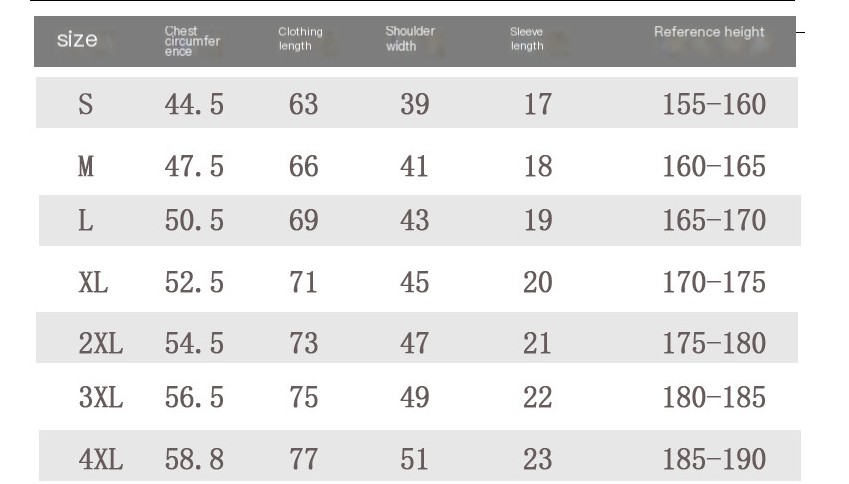Click the chest value 58.8

pos(194,460)
